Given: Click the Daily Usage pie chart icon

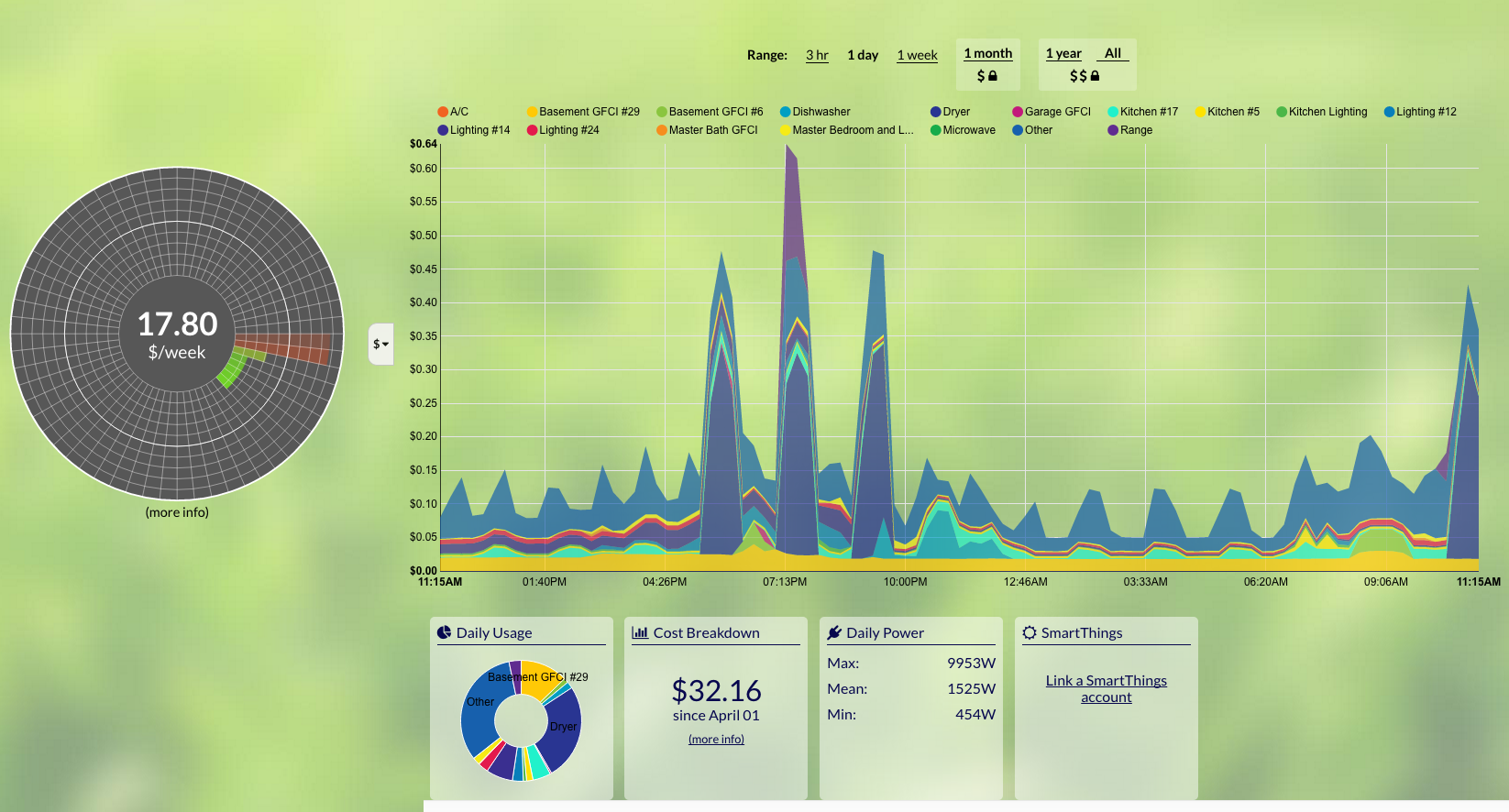Looking at the screenshot, I should (445, 632).
